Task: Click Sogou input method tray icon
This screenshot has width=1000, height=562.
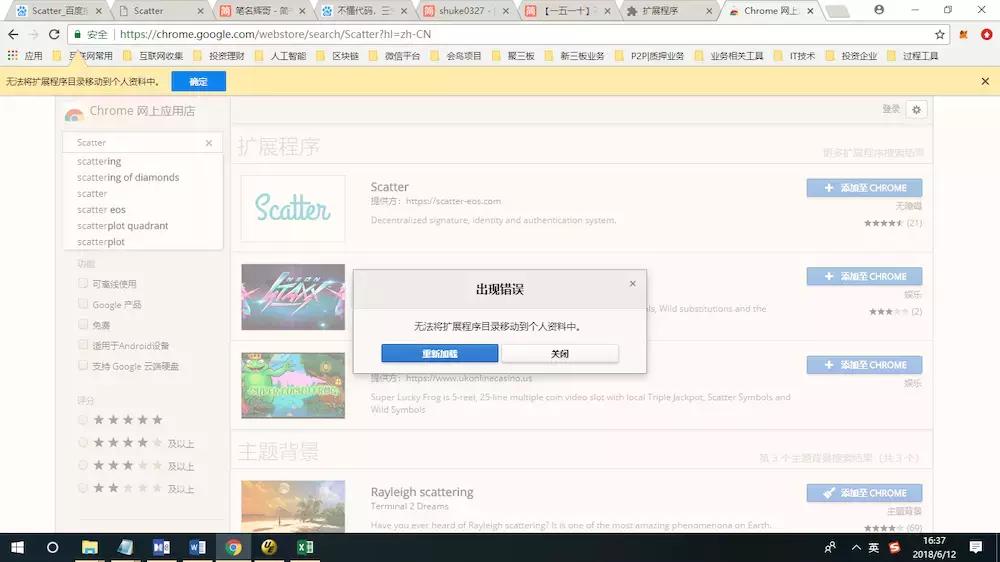Action: 894,547
